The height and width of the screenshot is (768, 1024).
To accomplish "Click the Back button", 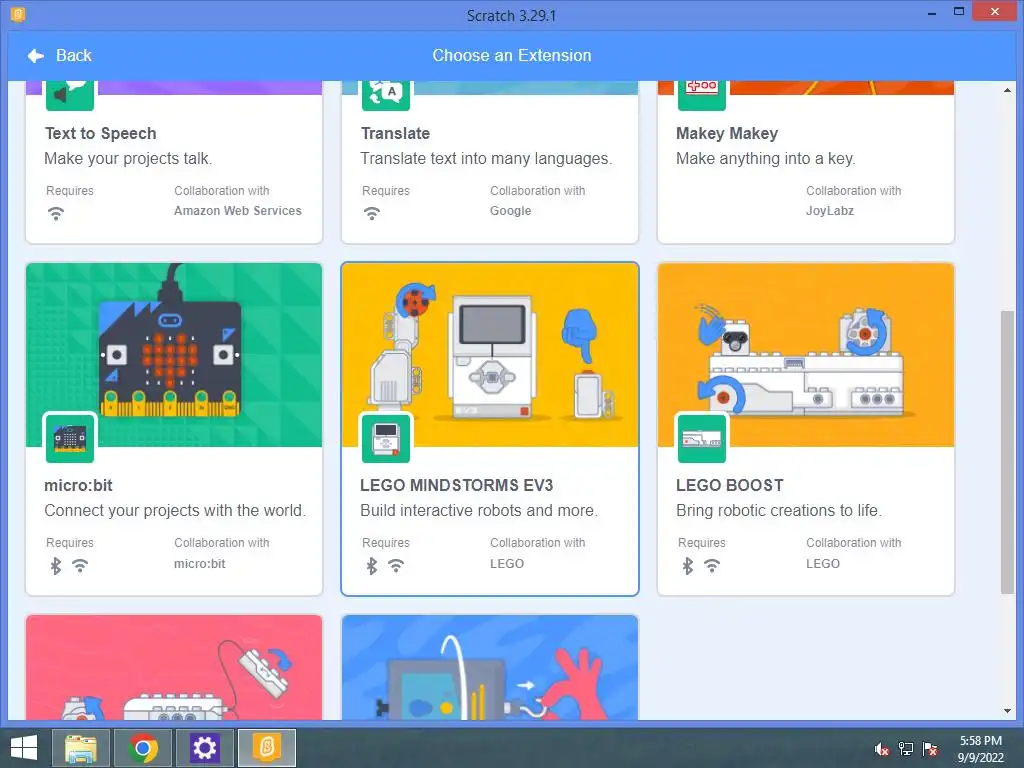I will coord(59,56).
